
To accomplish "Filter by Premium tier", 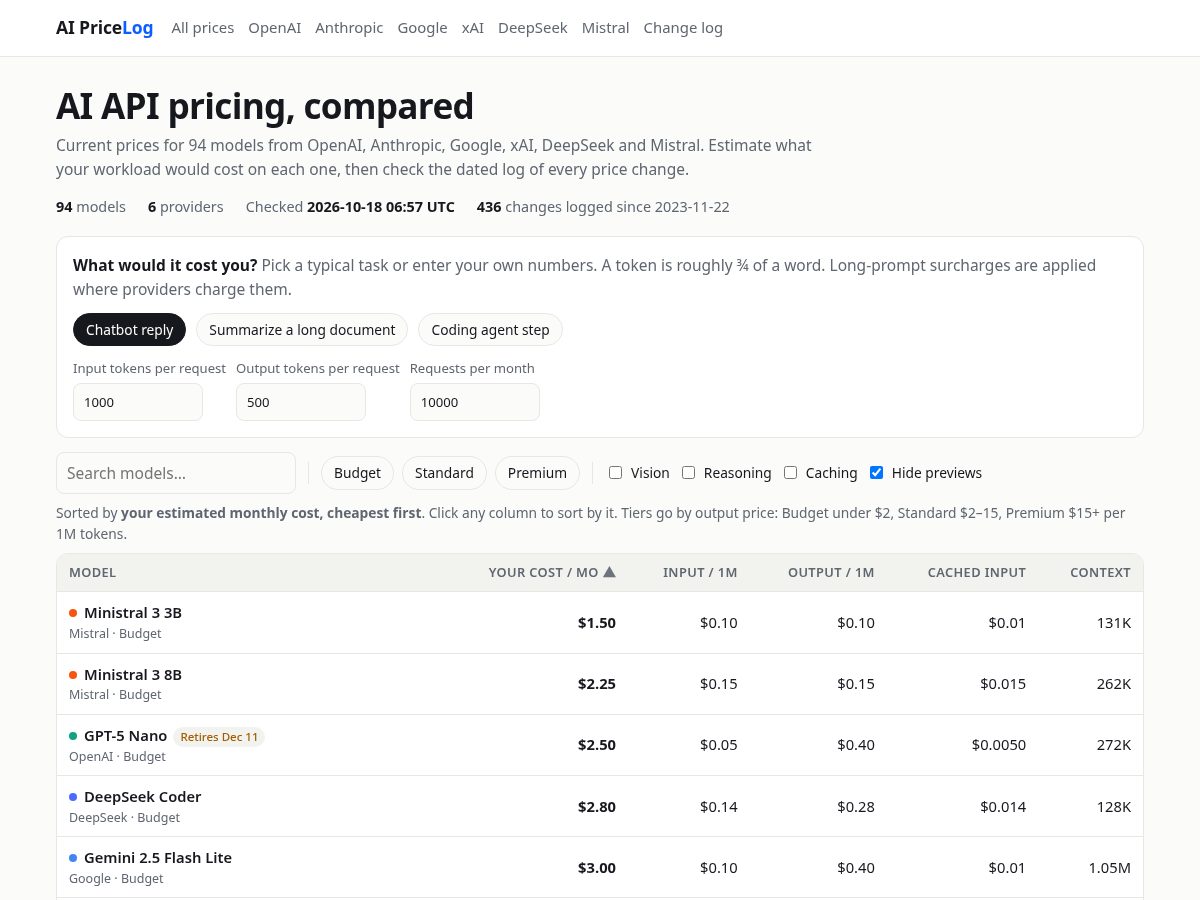I will (537, 473).
